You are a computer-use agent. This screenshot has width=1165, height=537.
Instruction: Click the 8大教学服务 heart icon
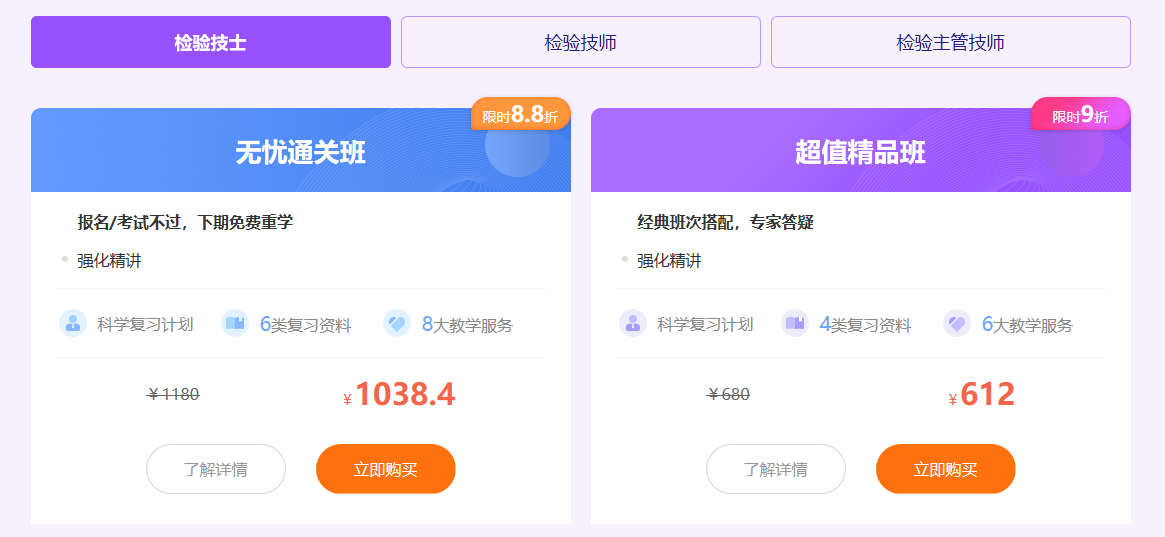397,323
